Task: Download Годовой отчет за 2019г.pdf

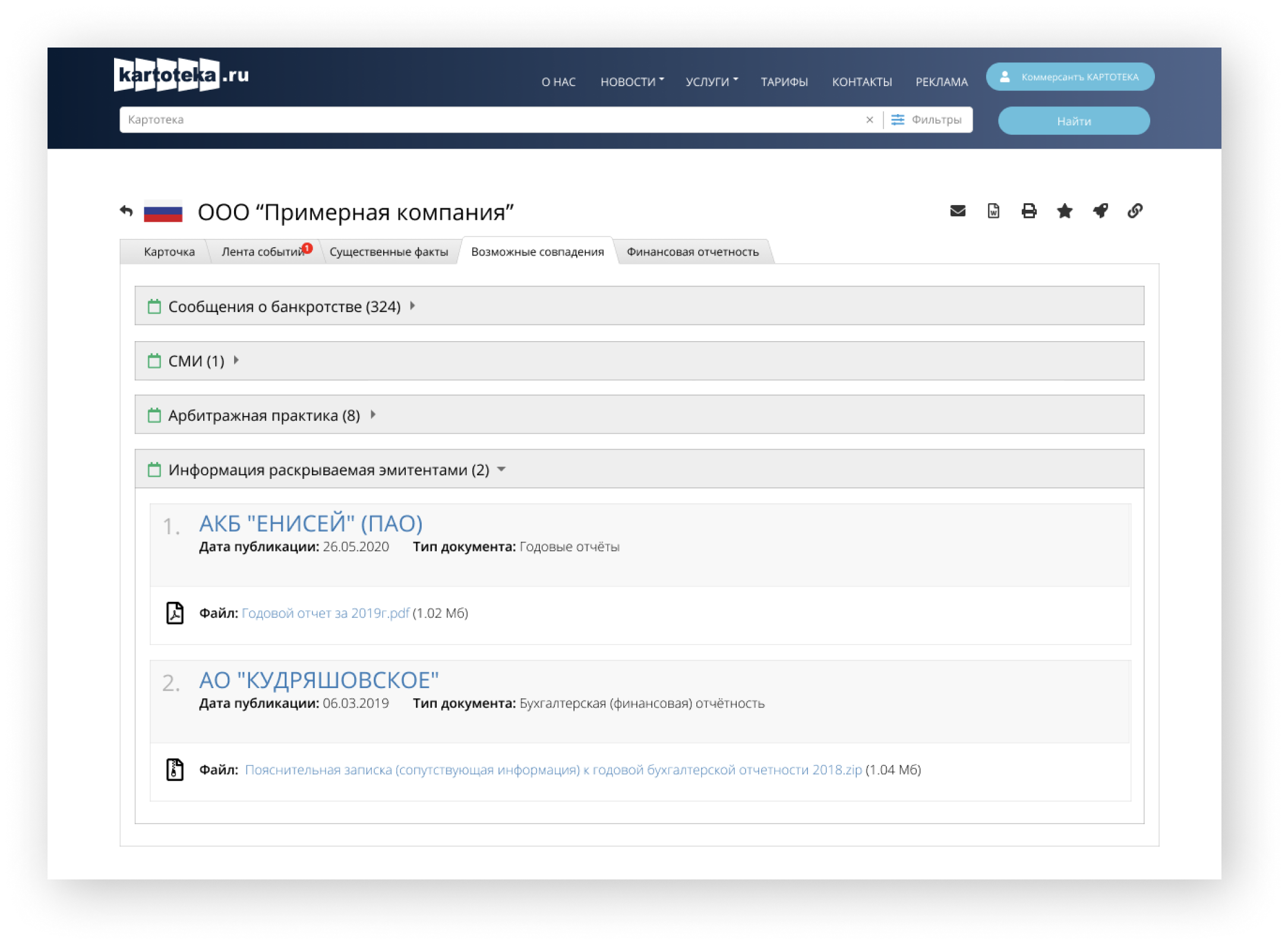Action: 326,613
